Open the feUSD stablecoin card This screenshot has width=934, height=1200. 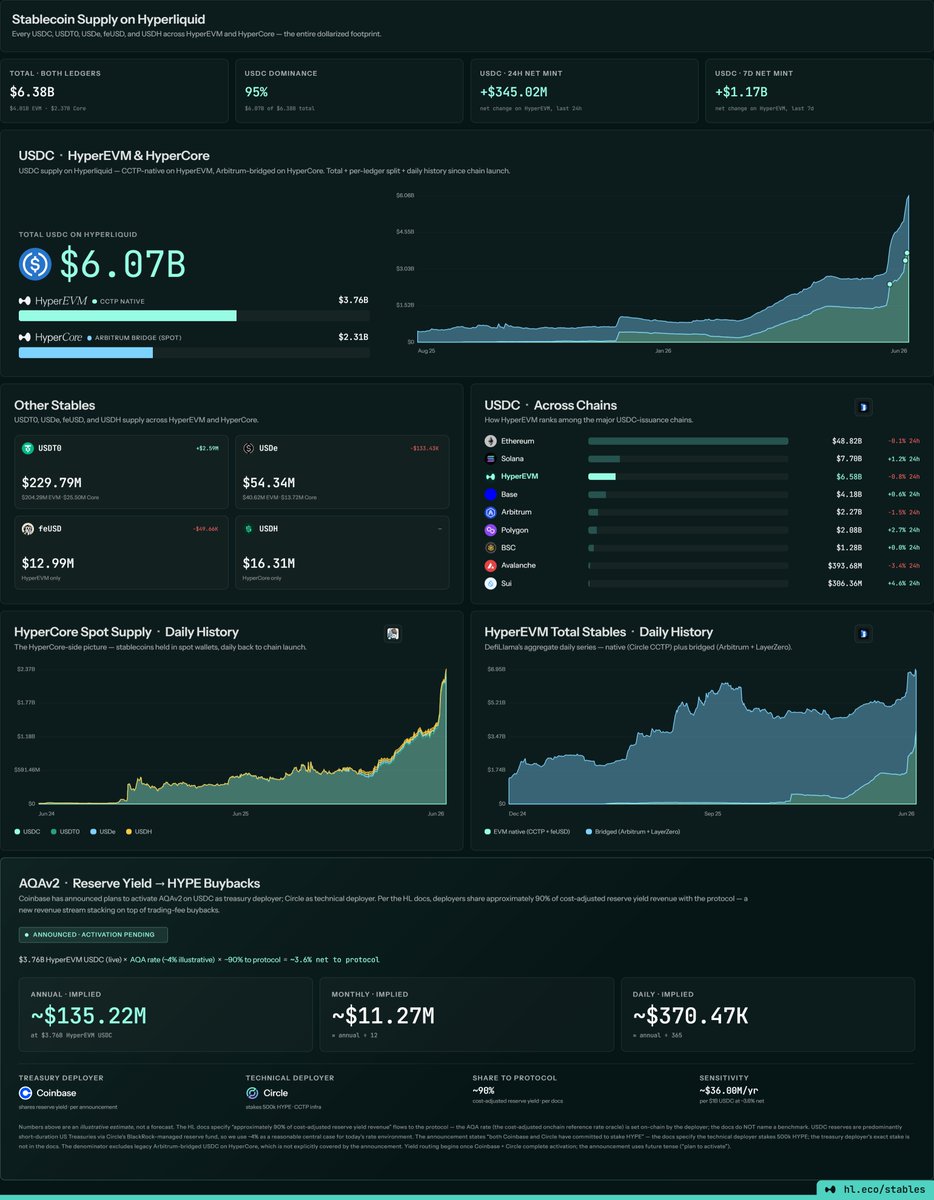coord(121,552)
